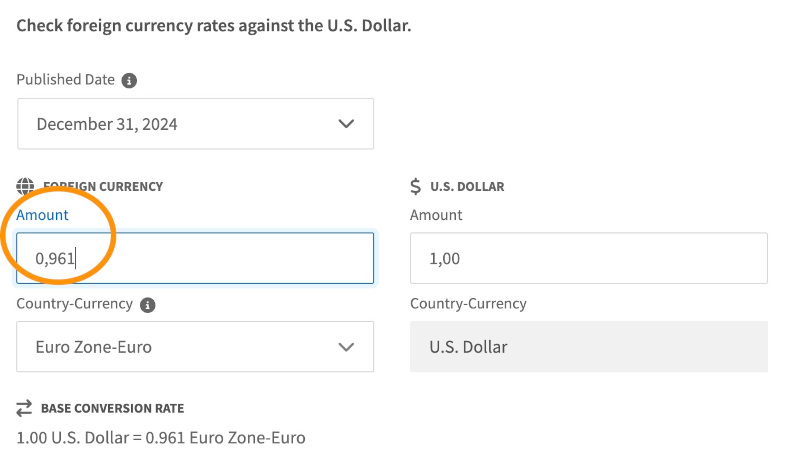The width and height of the screenshot is (800, 467).
Task: Open the December 31, 2024 date dropdown
Action: 195,124
